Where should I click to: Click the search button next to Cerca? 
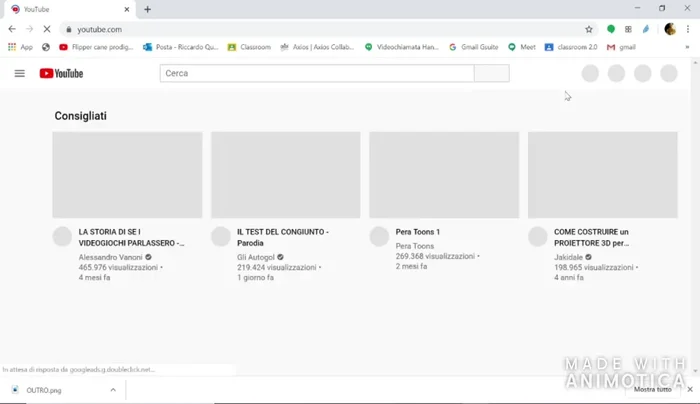492,73
